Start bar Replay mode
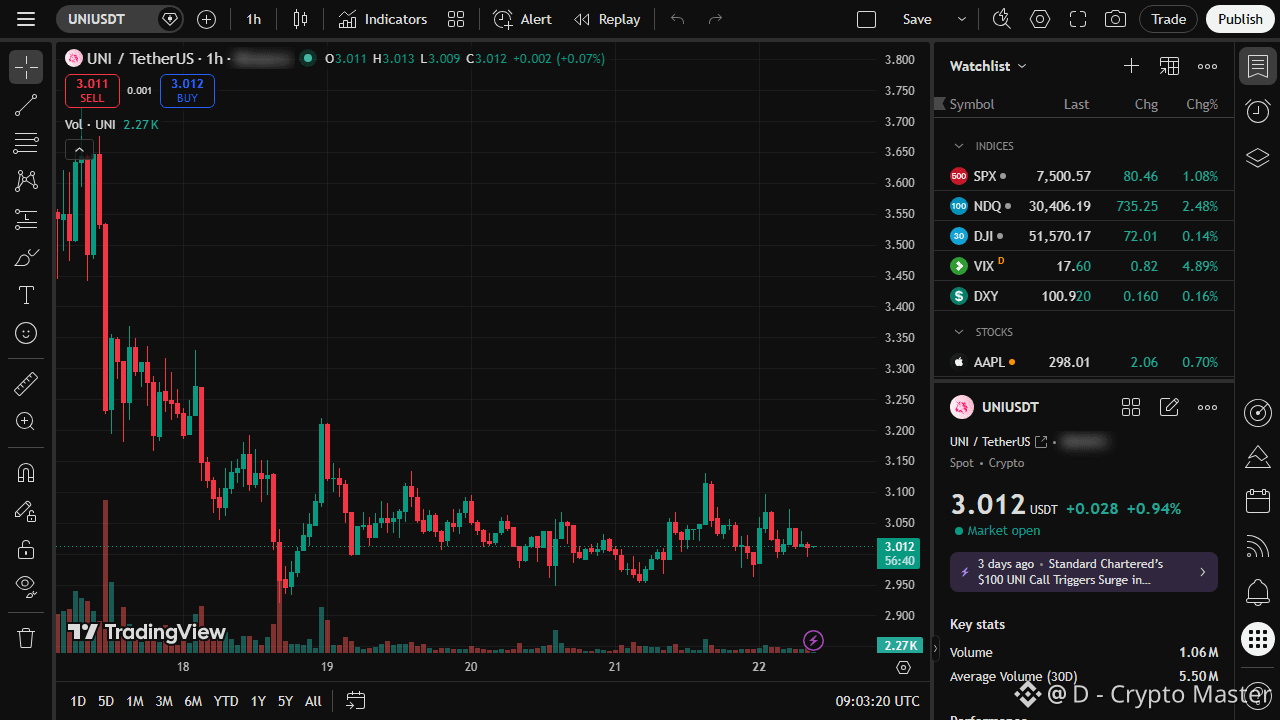1280x720 pixels. 607,19
